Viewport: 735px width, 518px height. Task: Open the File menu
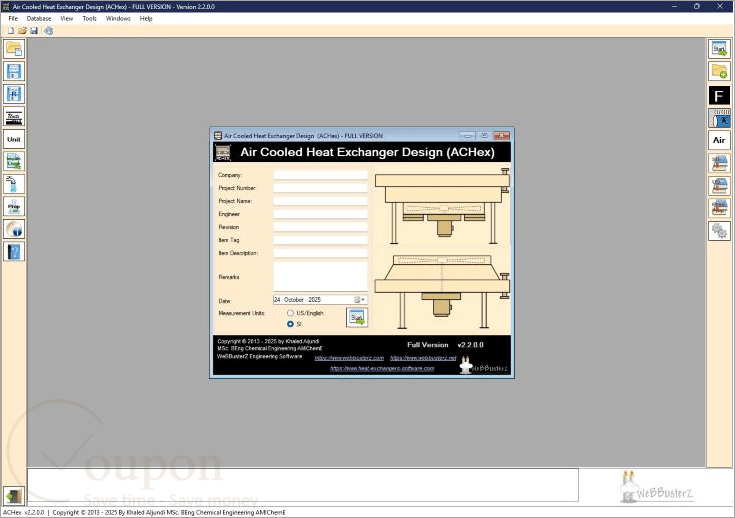coord(13,18)
